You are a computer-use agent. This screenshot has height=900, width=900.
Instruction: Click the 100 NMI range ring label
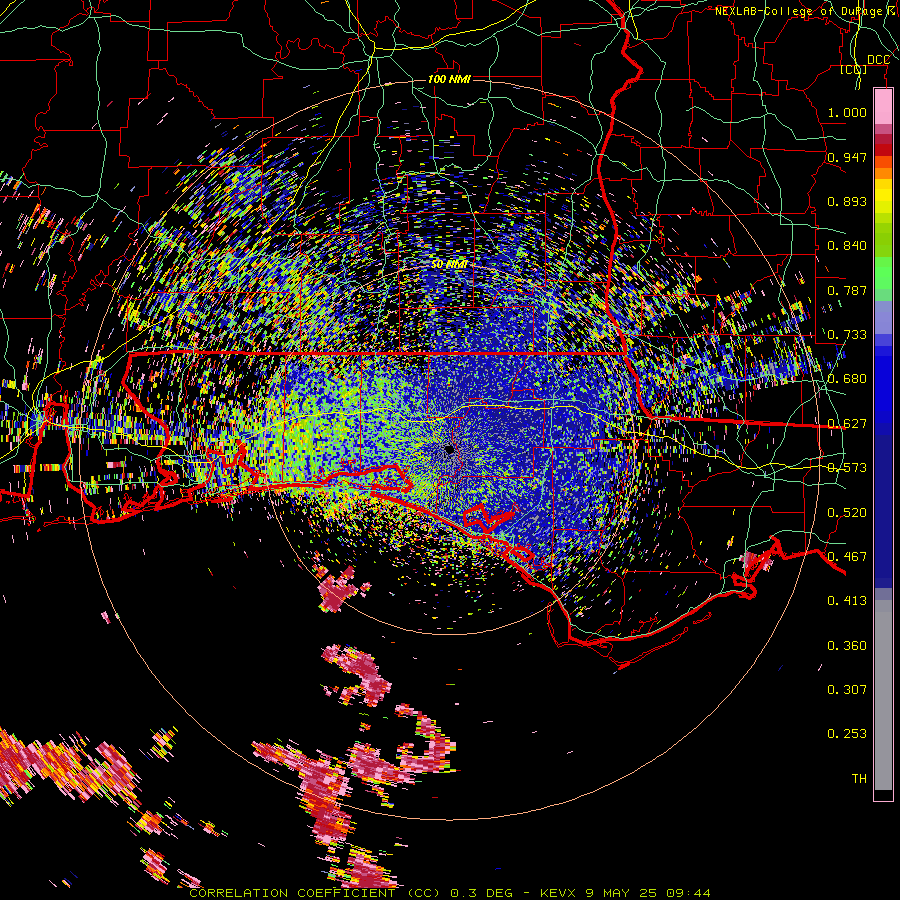point(449,79)
